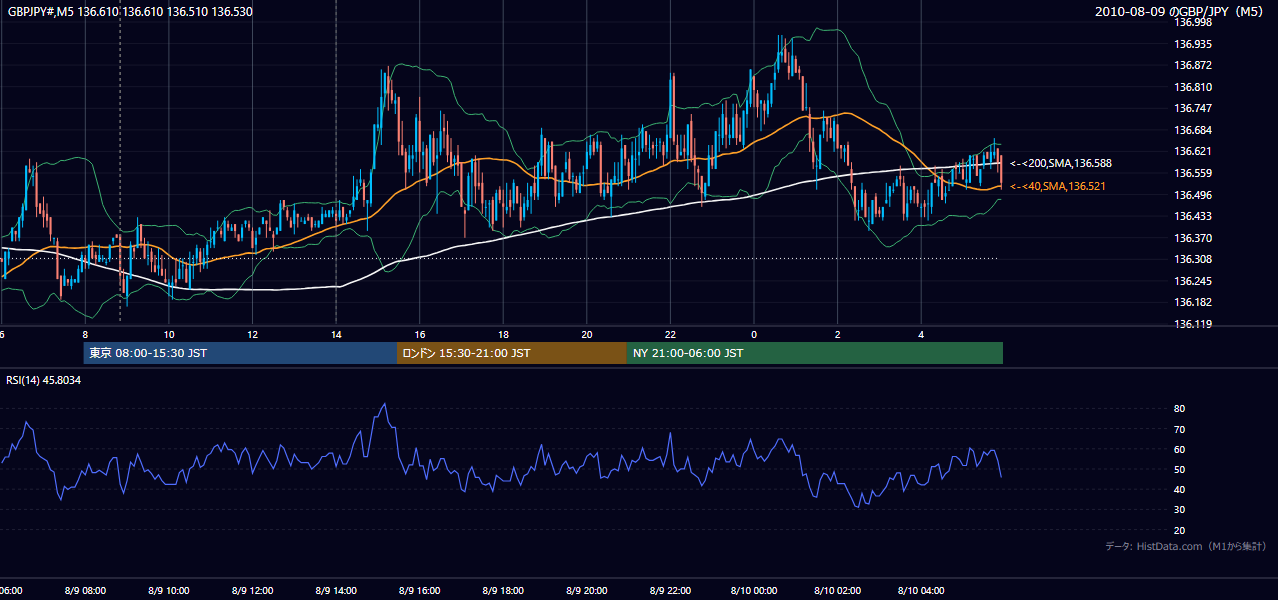Click price level 136.998 on axis
This screenshot has width=1278, height=600.
click(1193, 22)
